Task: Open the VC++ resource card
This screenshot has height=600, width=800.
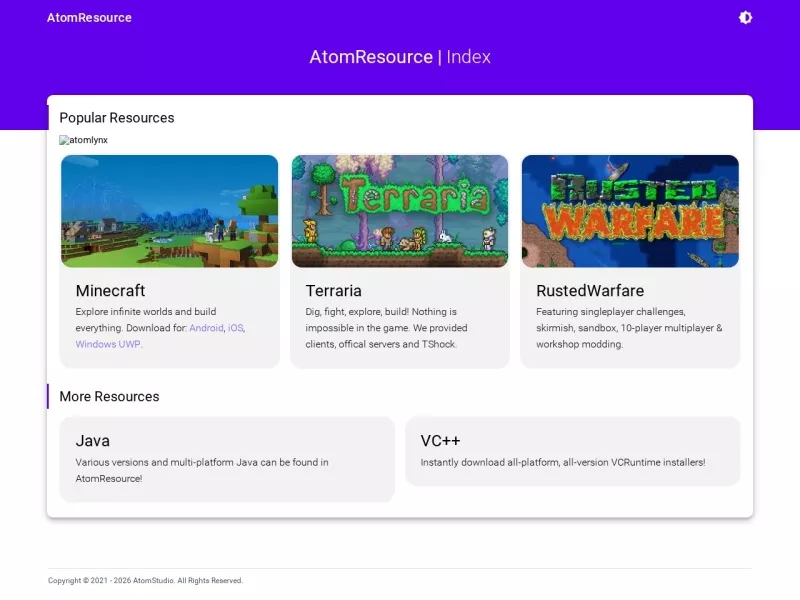Action: pos(572,451)
